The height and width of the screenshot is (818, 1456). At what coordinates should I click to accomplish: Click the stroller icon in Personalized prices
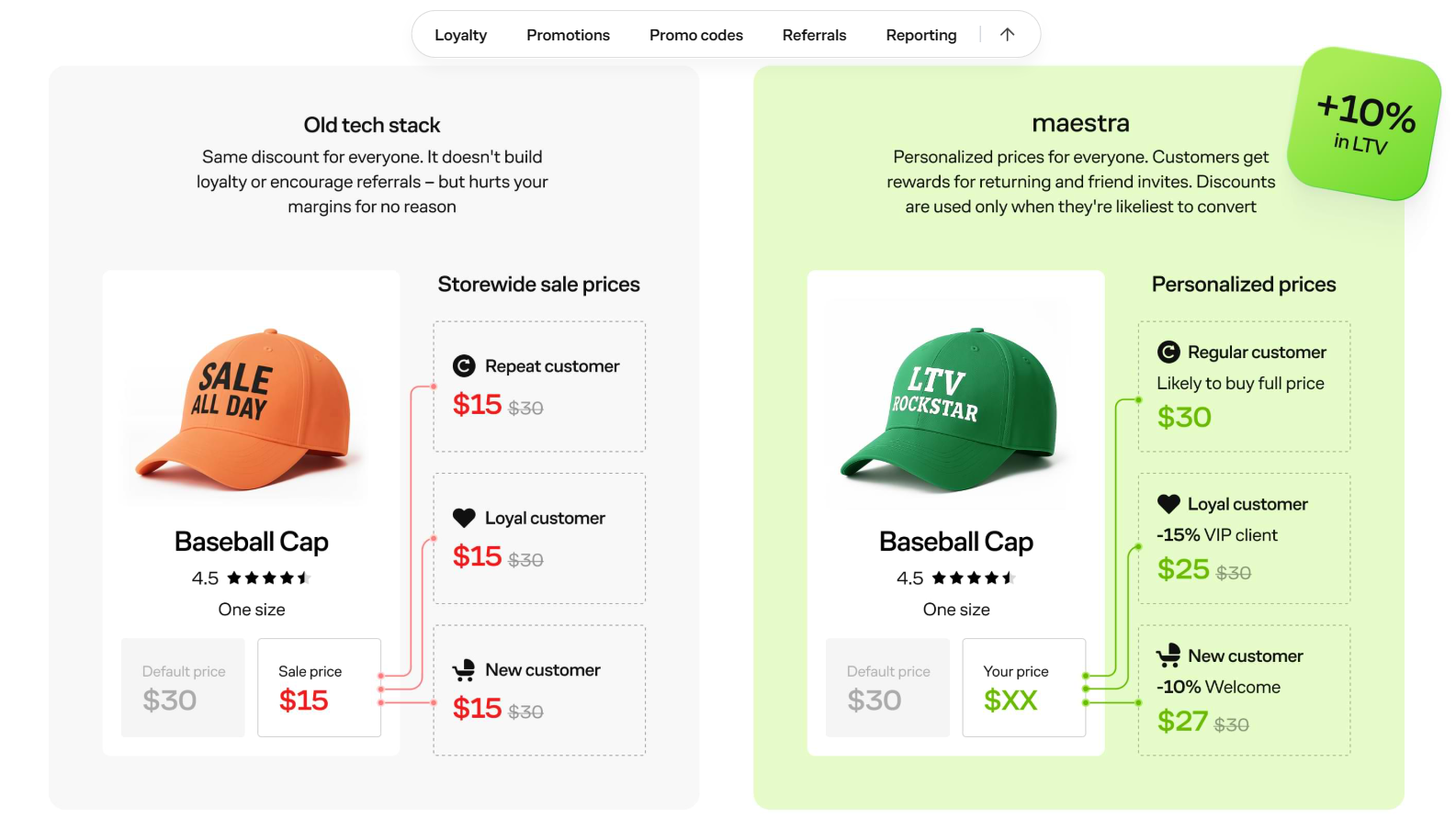1168,656
